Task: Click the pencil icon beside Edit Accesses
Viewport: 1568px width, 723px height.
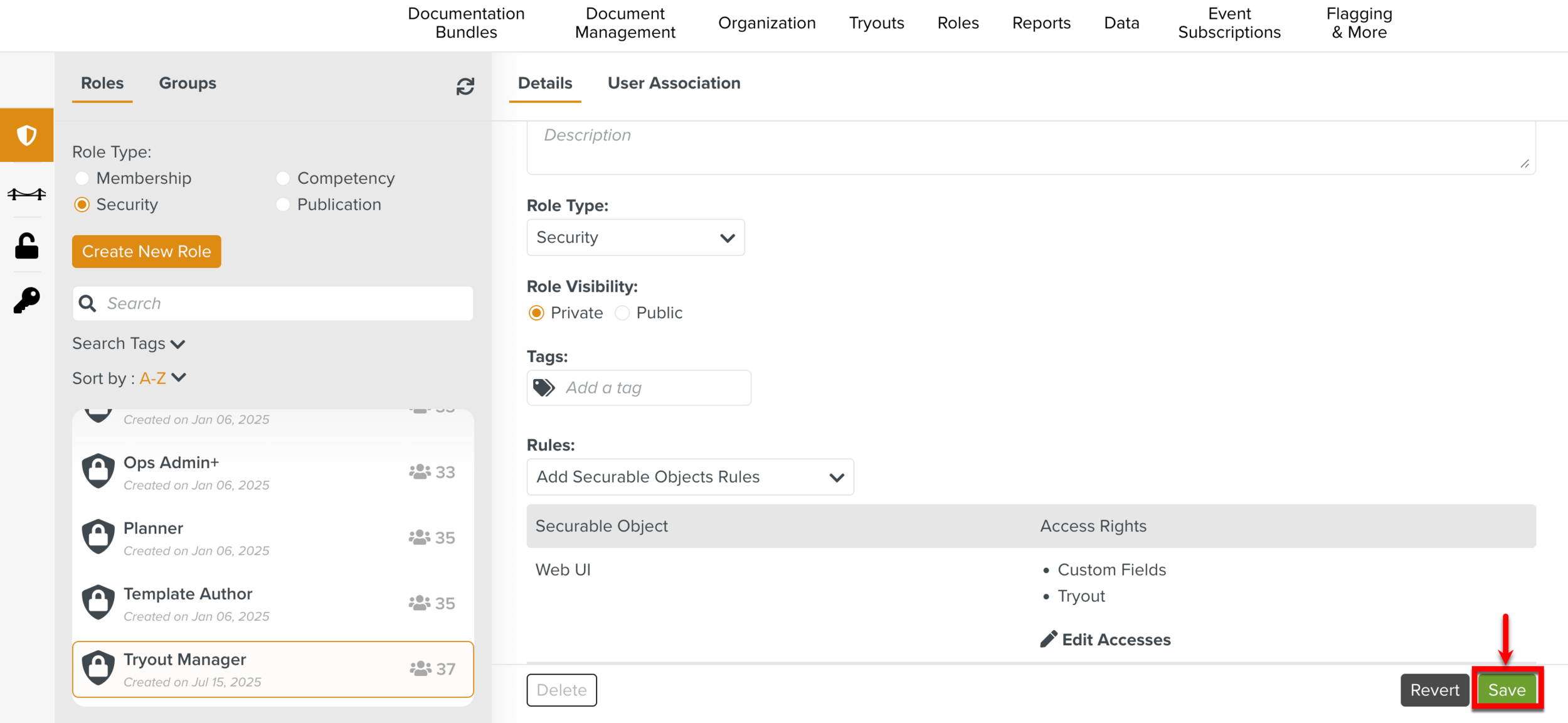Action: 1048,639
